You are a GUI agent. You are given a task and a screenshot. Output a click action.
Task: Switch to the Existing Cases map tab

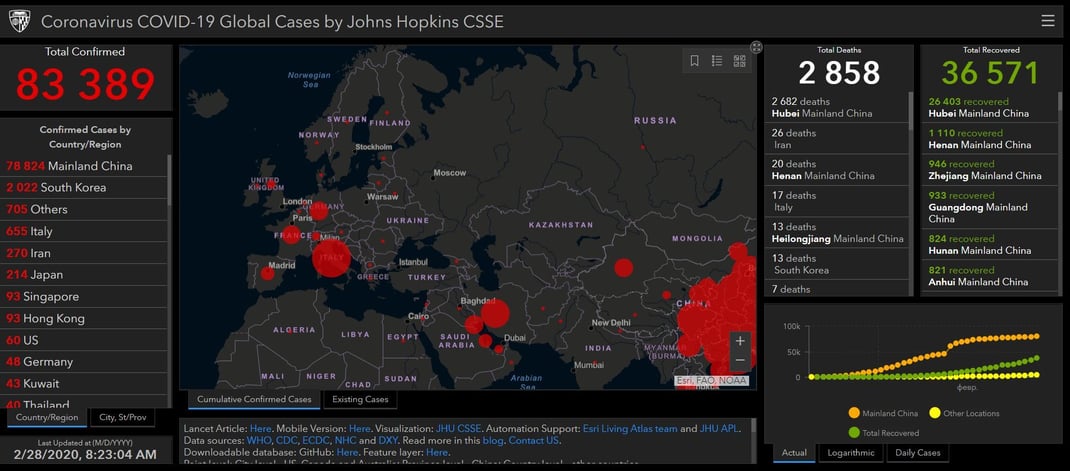point(360,400)
